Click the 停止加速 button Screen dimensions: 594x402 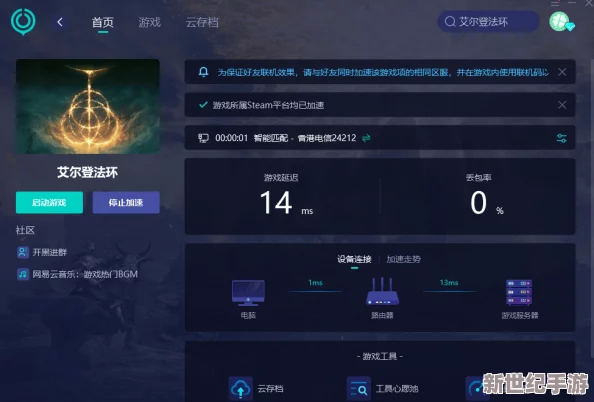(x=126, y=202)
